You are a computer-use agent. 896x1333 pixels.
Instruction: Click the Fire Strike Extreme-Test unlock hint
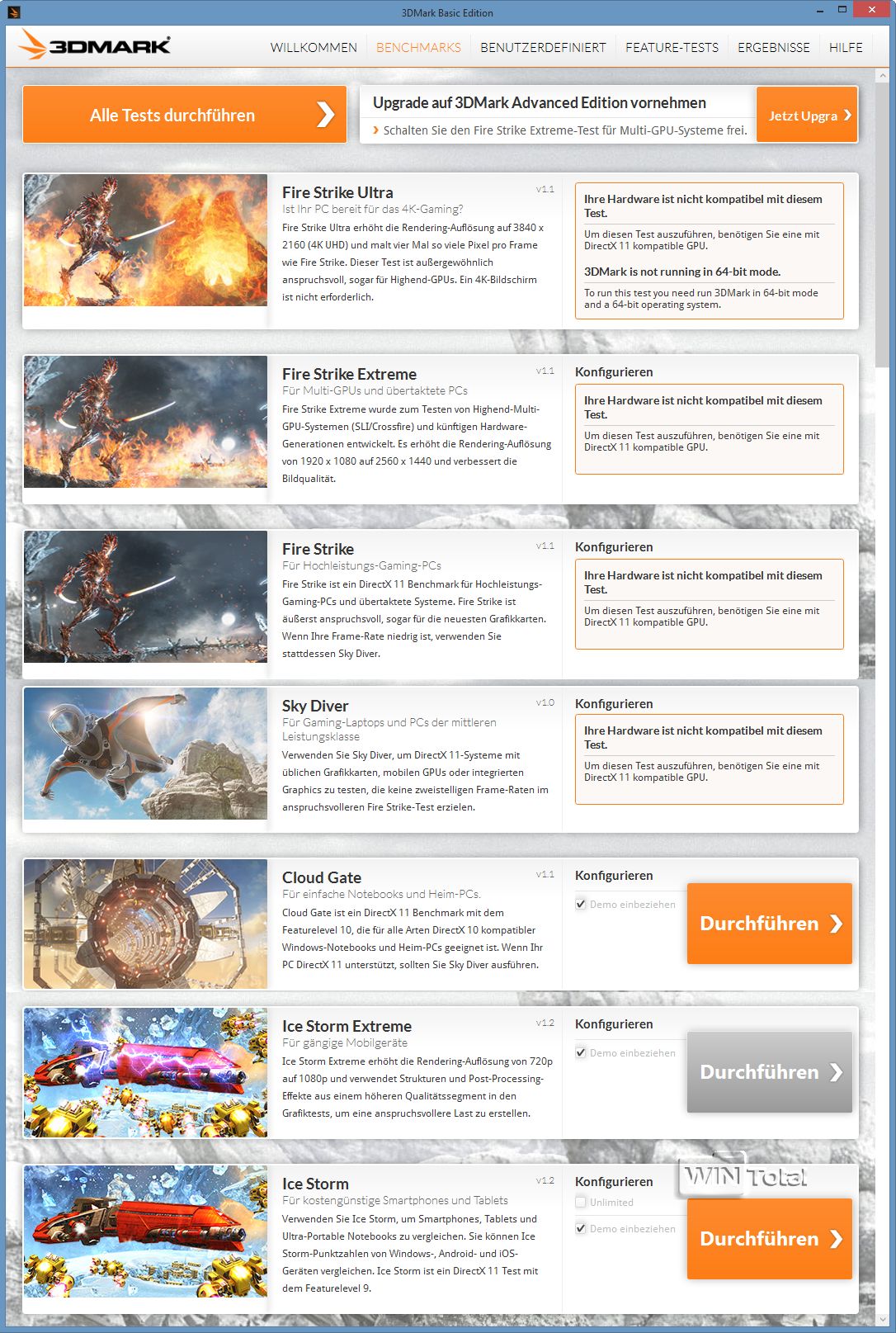coord(560,130)
